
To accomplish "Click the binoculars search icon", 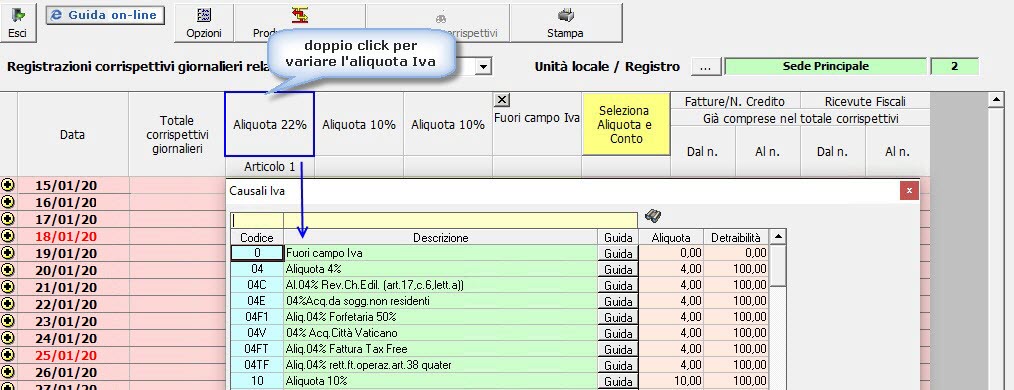I will click(653, 217).
